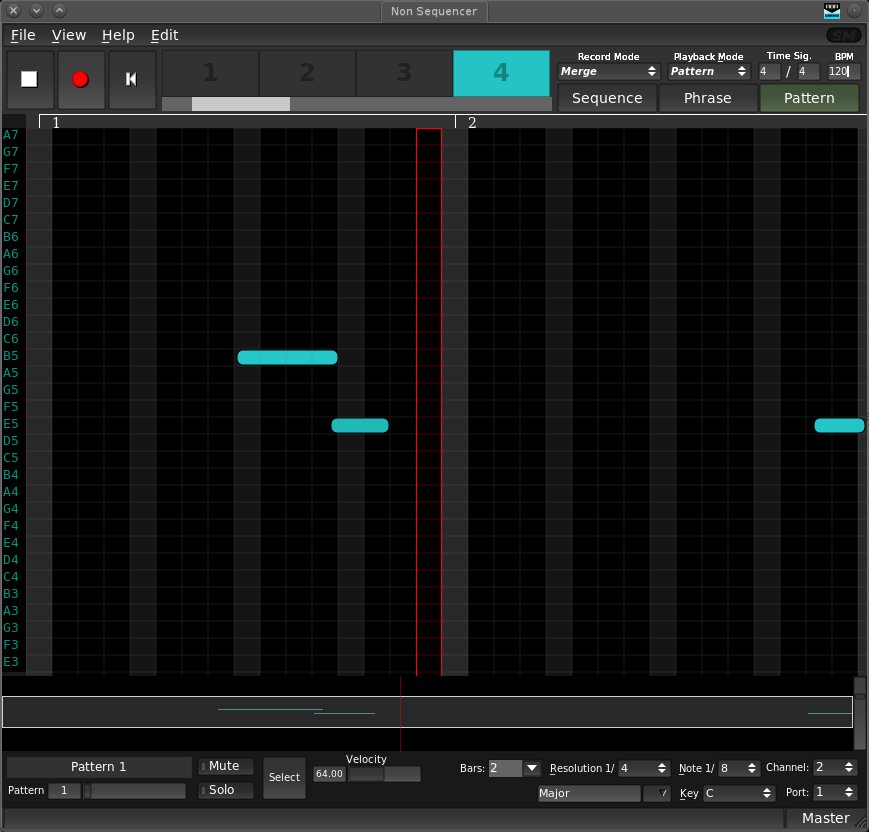Click the Velocity slider
Viewport: 869px width, 832px height.
point(384,774)
